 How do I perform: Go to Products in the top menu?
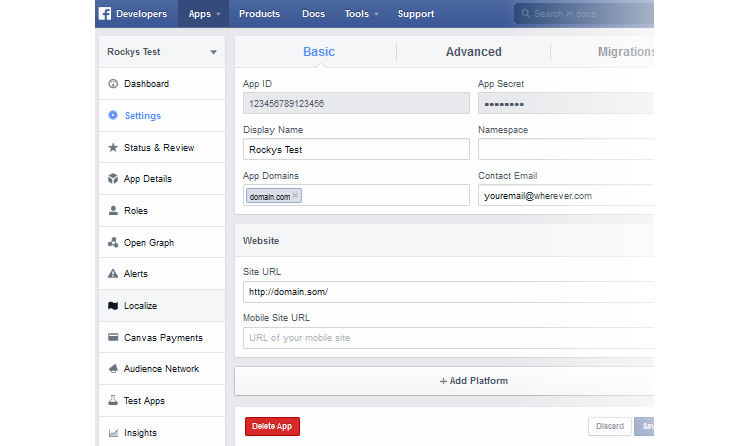[259, 14]
